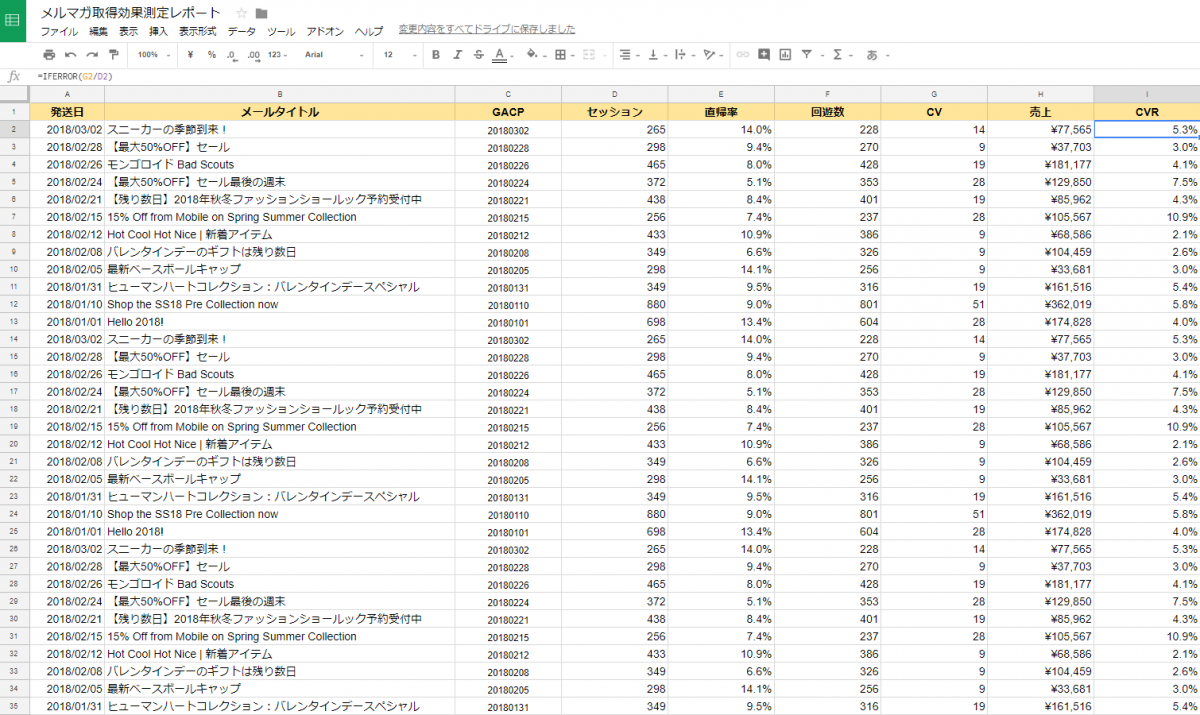Image resolution: width=1200 pixels, height=715 pixels.
Task: Toggle italic formatting
Action: coord(457,54)
